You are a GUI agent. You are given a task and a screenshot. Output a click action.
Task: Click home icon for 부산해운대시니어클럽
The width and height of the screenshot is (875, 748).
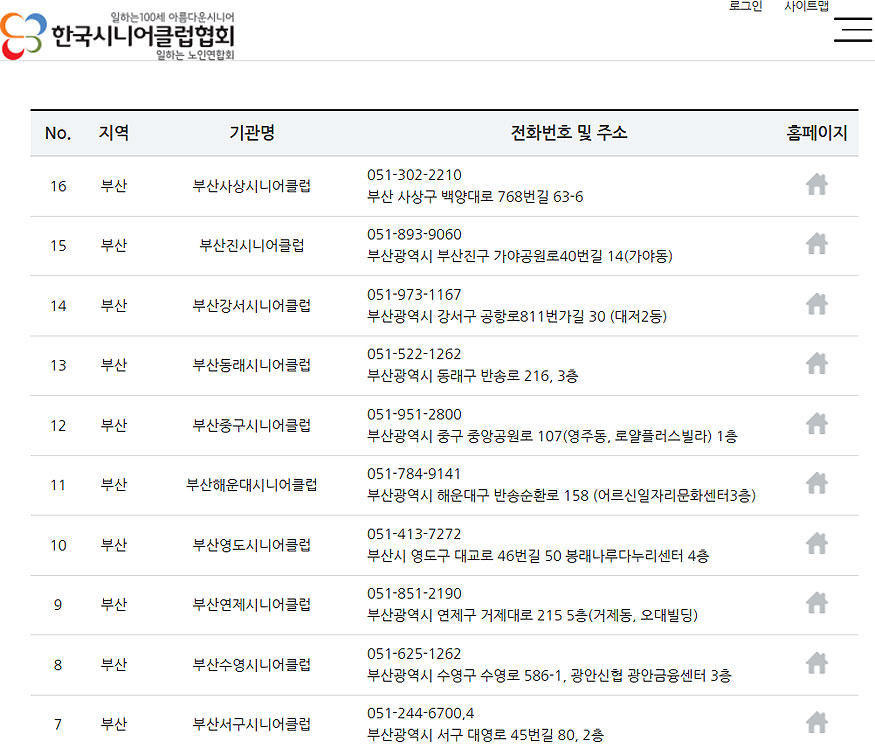[817, 484]
